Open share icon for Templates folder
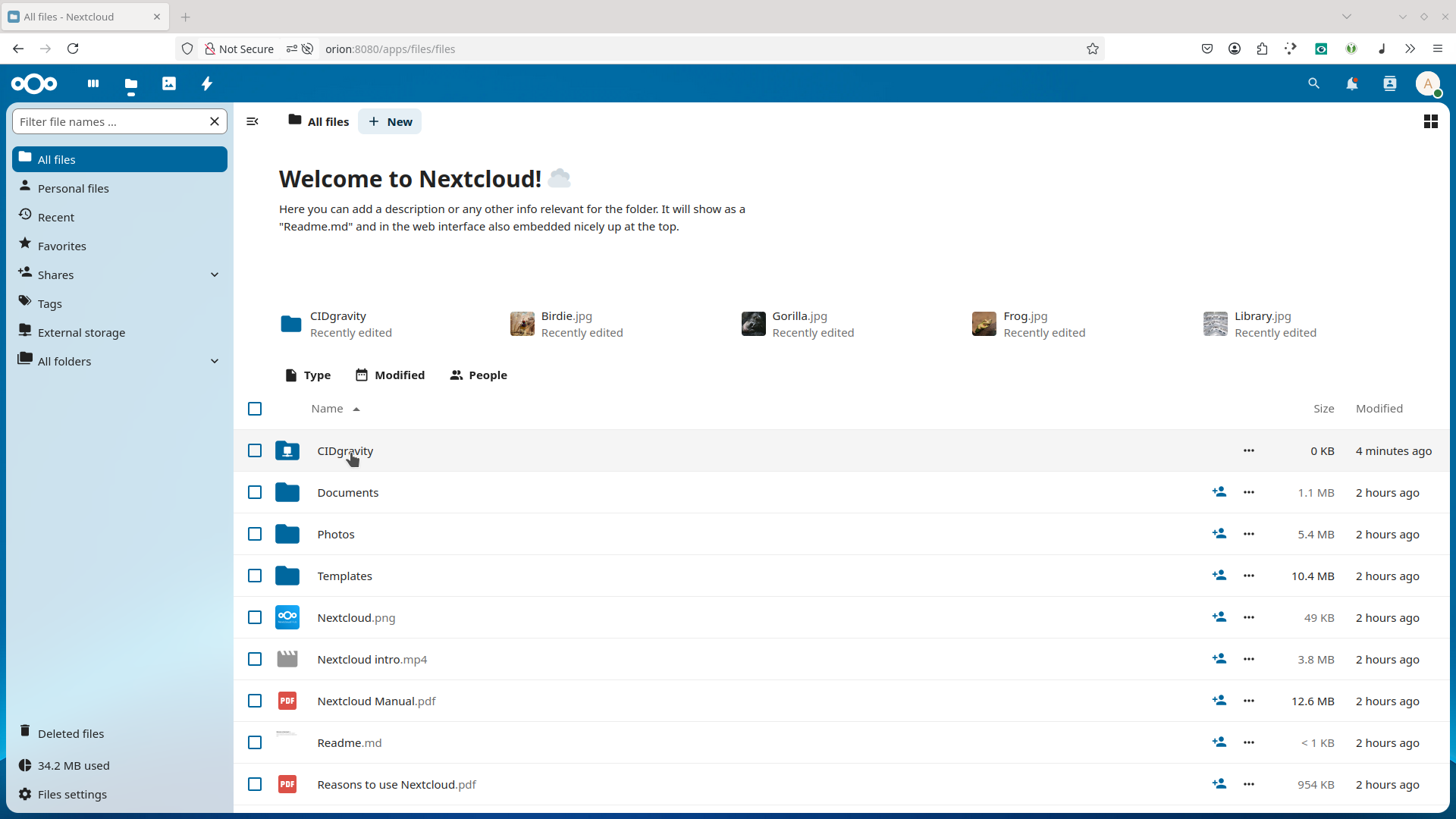The height and width of the screenshot is (819, 1456). click(x=1219, y=576)
